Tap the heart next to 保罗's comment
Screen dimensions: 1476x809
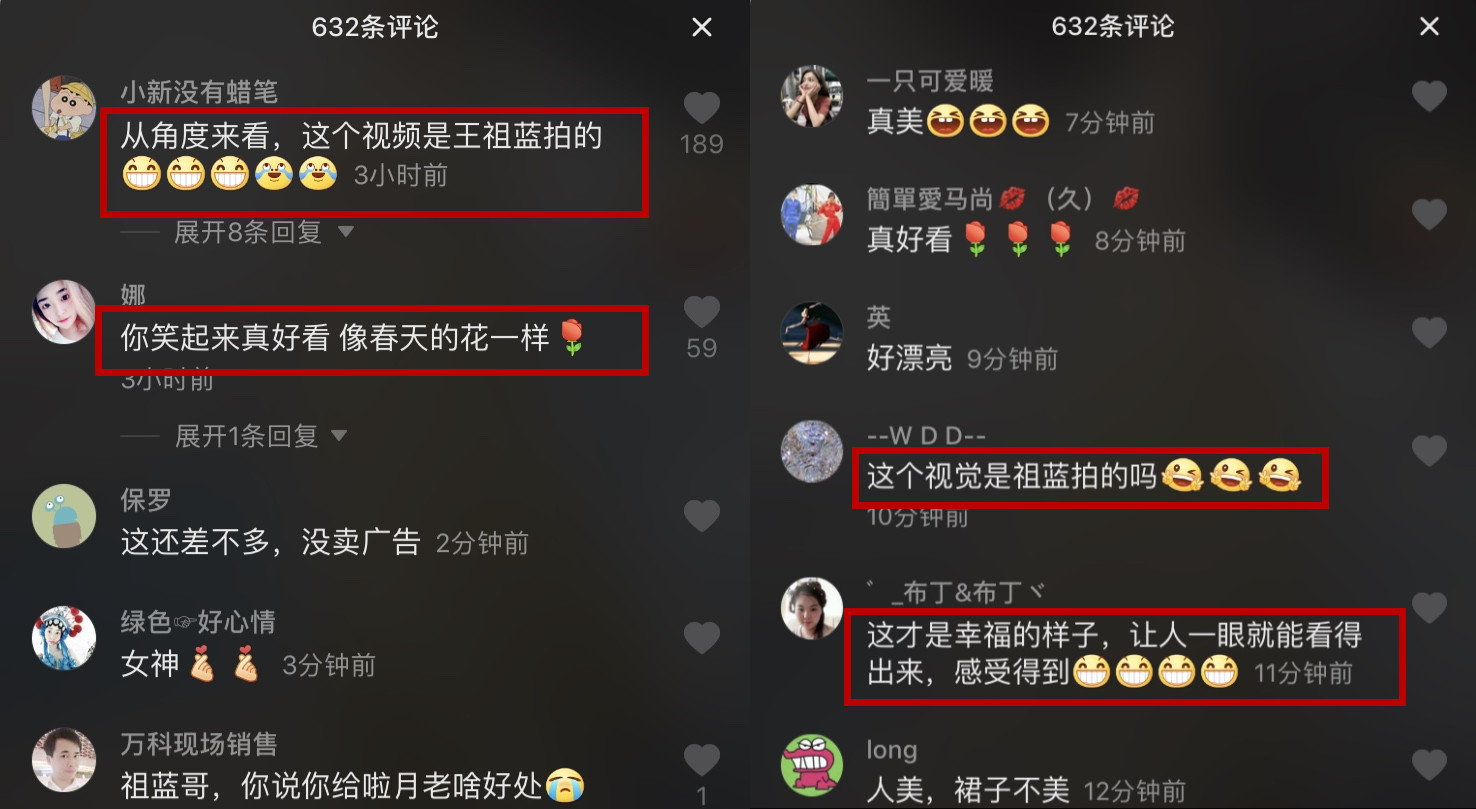(701, 516)
